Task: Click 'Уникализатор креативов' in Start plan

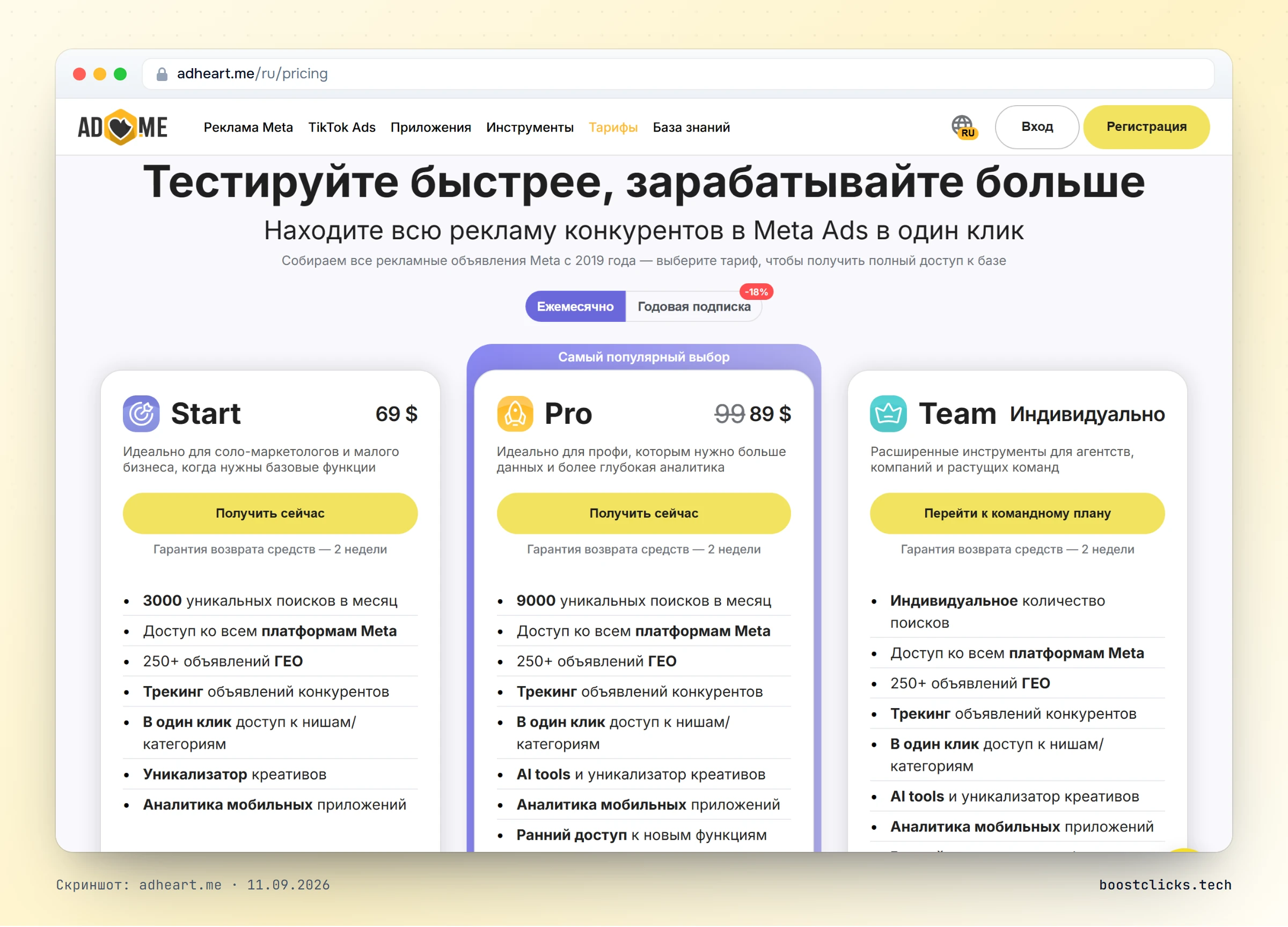Action: [x=235, y=774]
